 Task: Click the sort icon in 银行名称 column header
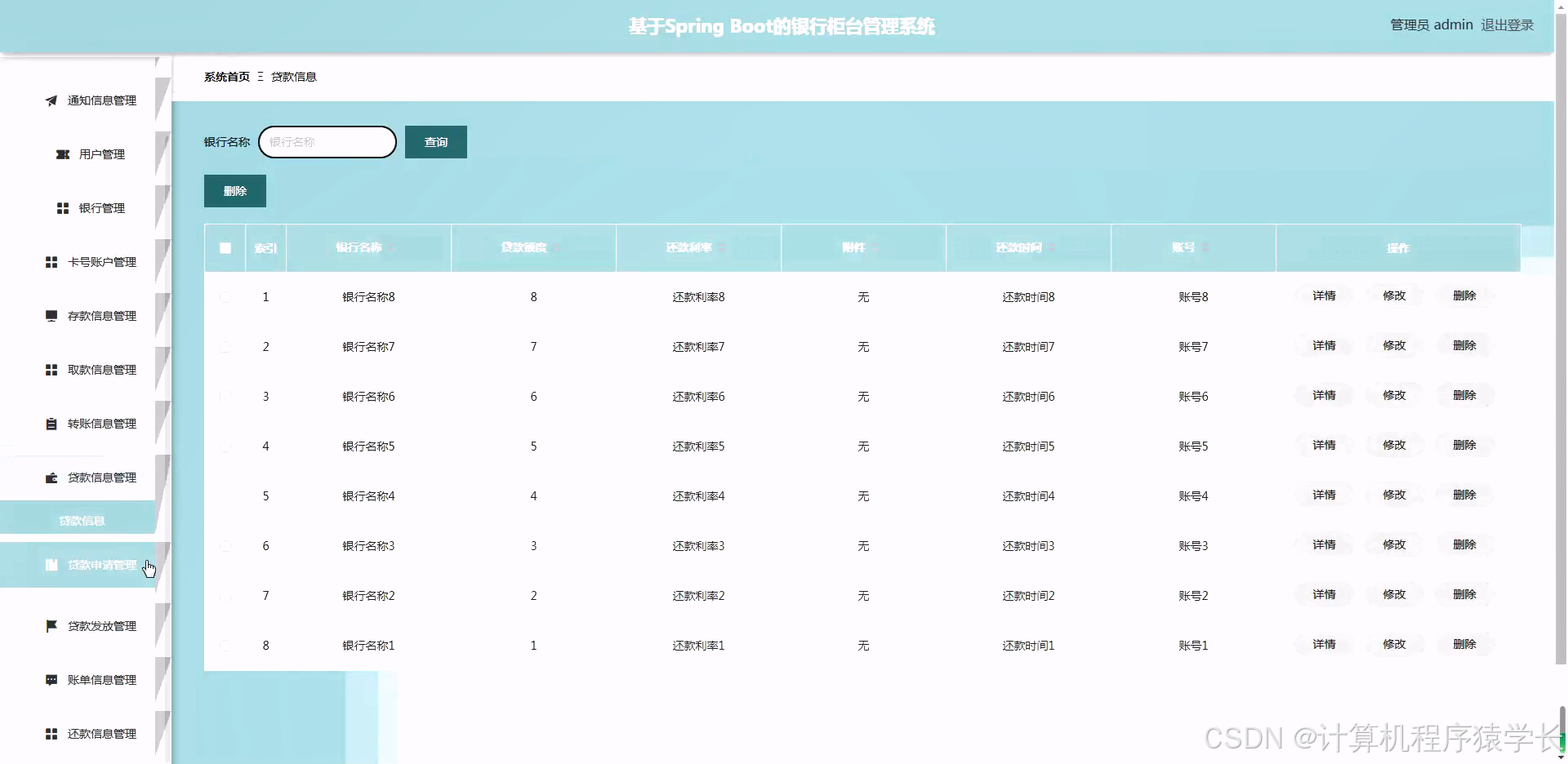point(390,247)
